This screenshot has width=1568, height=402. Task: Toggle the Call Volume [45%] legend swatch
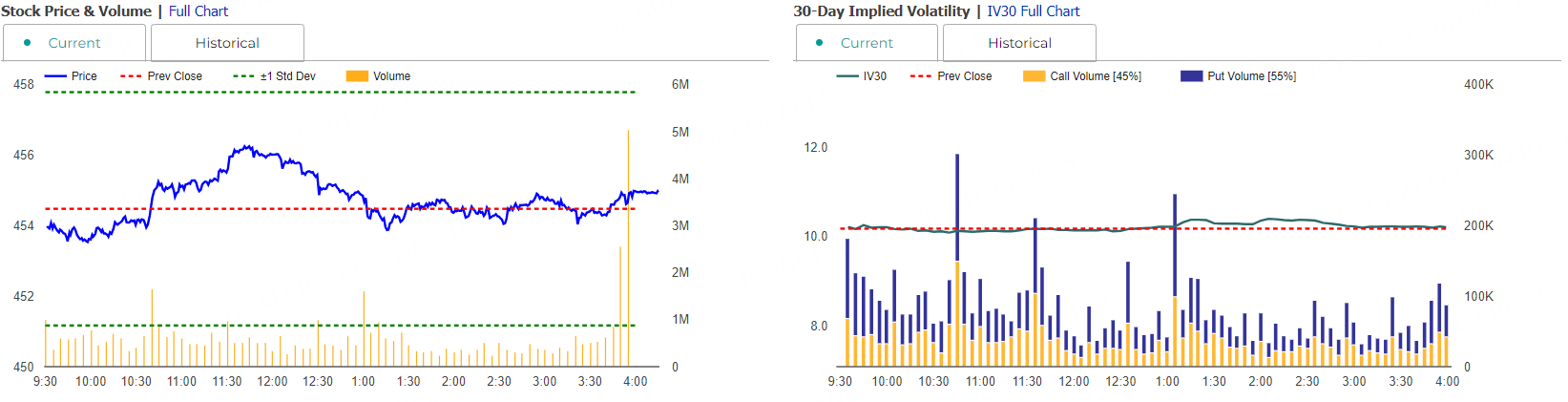[x=1034, y=76]
